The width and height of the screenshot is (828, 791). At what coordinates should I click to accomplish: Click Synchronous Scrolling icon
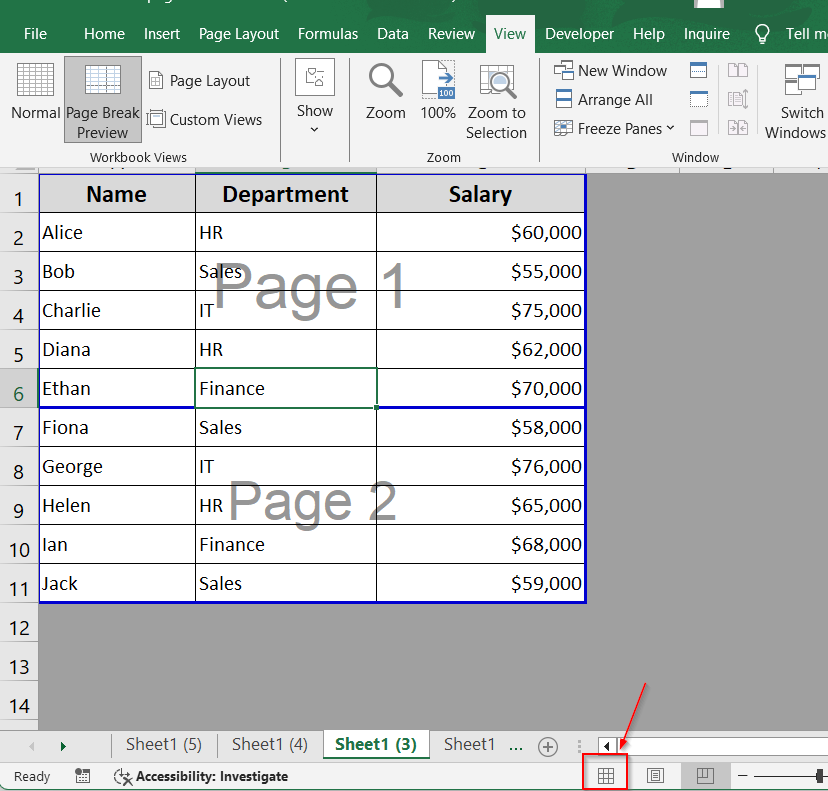coord(738,99)
